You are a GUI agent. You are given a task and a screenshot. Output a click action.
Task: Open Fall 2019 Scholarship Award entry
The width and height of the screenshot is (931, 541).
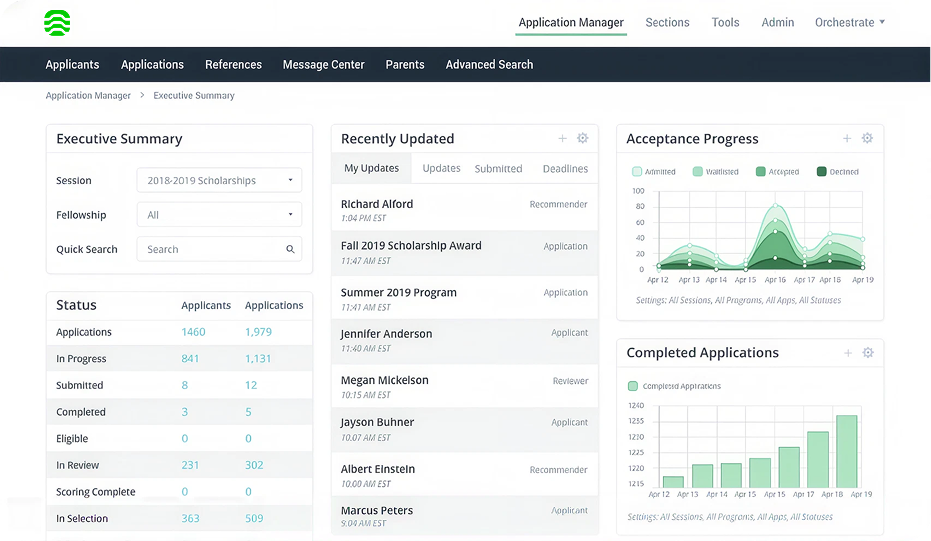pyautogui.click(x=464, y=253)
